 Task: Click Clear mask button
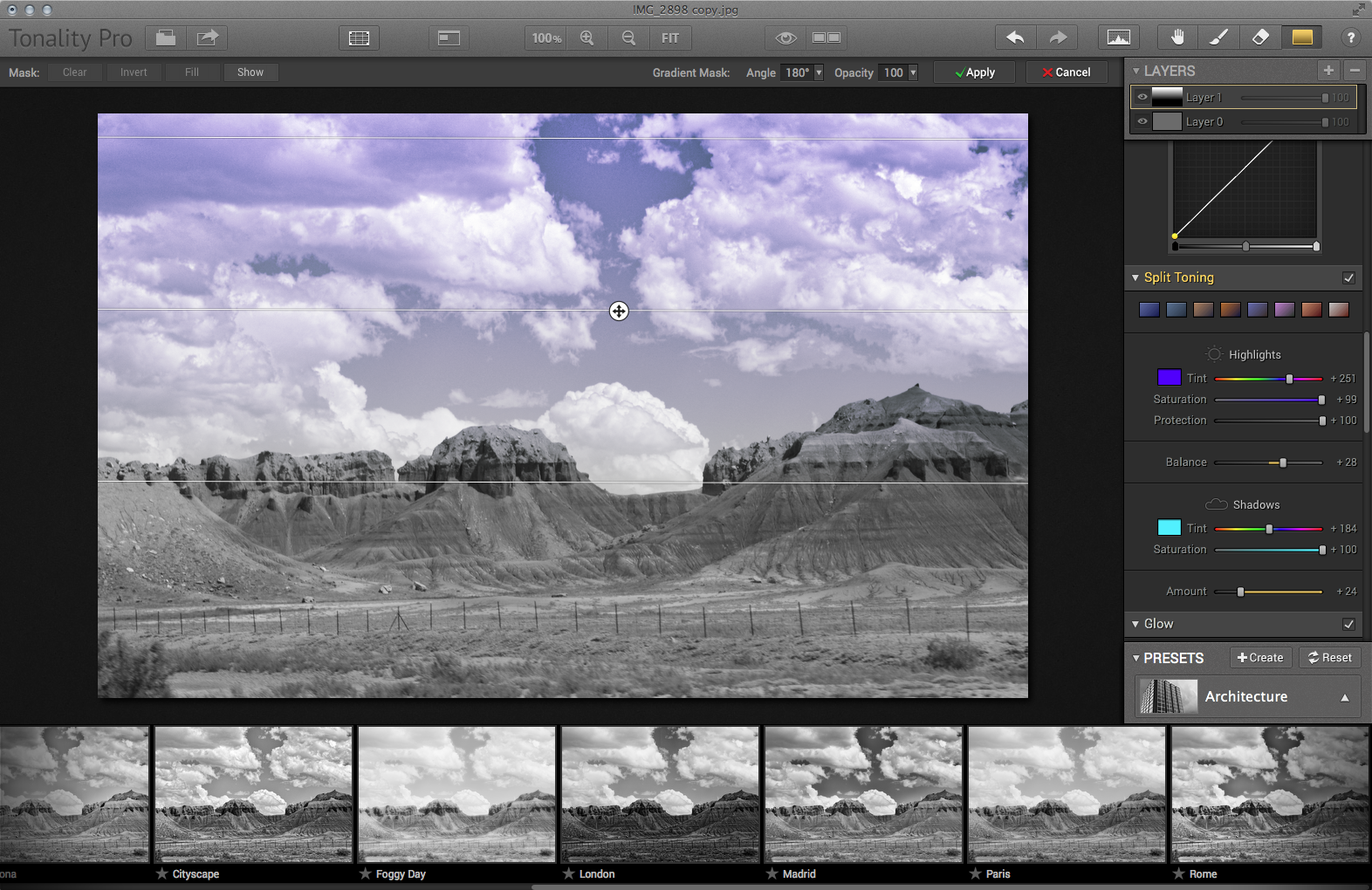point(74,72)
